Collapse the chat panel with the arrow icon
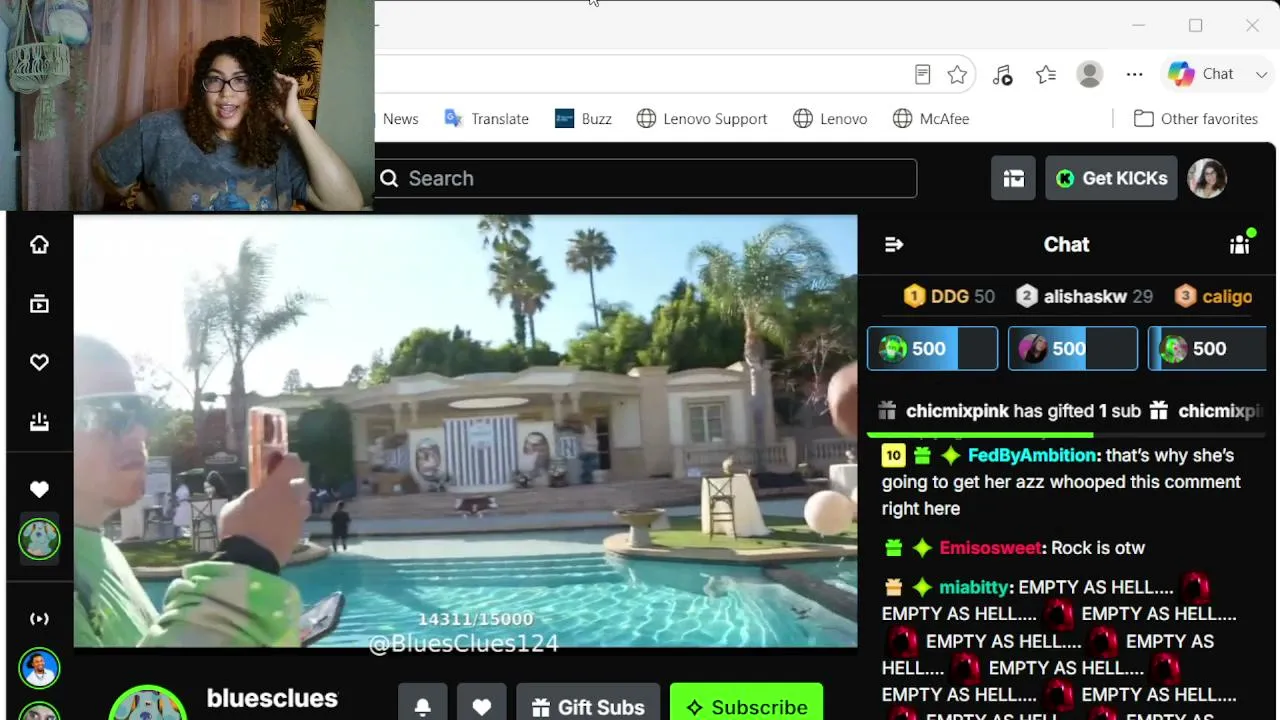Viewport: 1280px width, 720px height. coord(894,244)
